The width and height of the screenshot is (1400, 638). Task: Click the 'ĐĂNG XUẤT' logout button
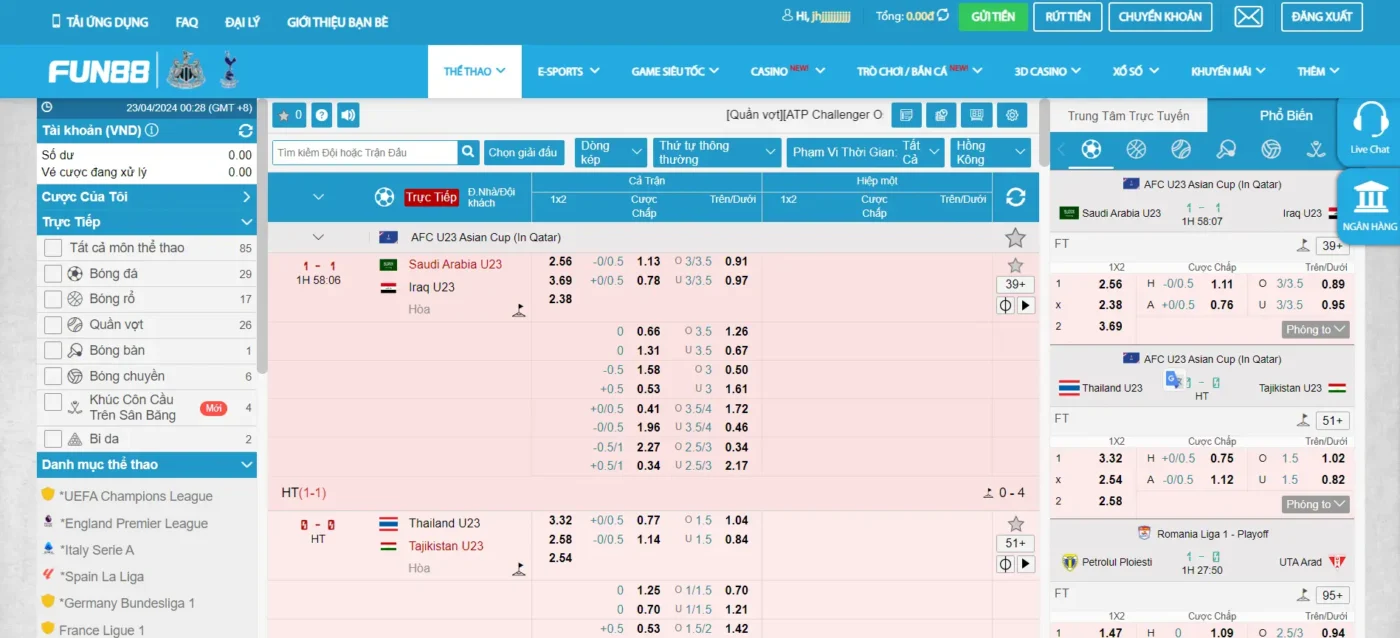click(1322, 17)
